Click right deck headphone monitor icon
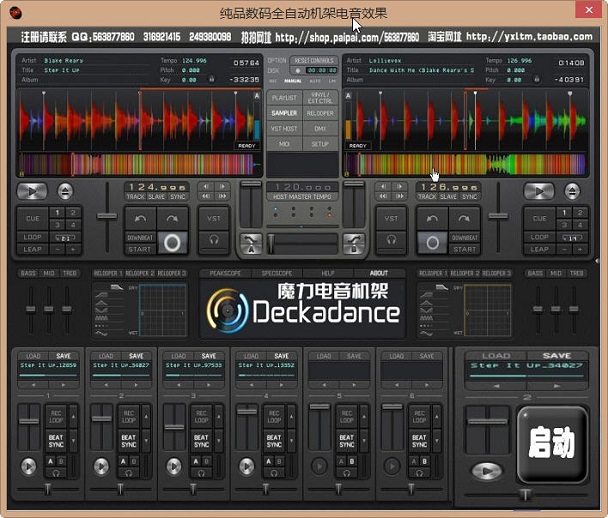Viewport: 608px width, 518px height. coord(393,241)
